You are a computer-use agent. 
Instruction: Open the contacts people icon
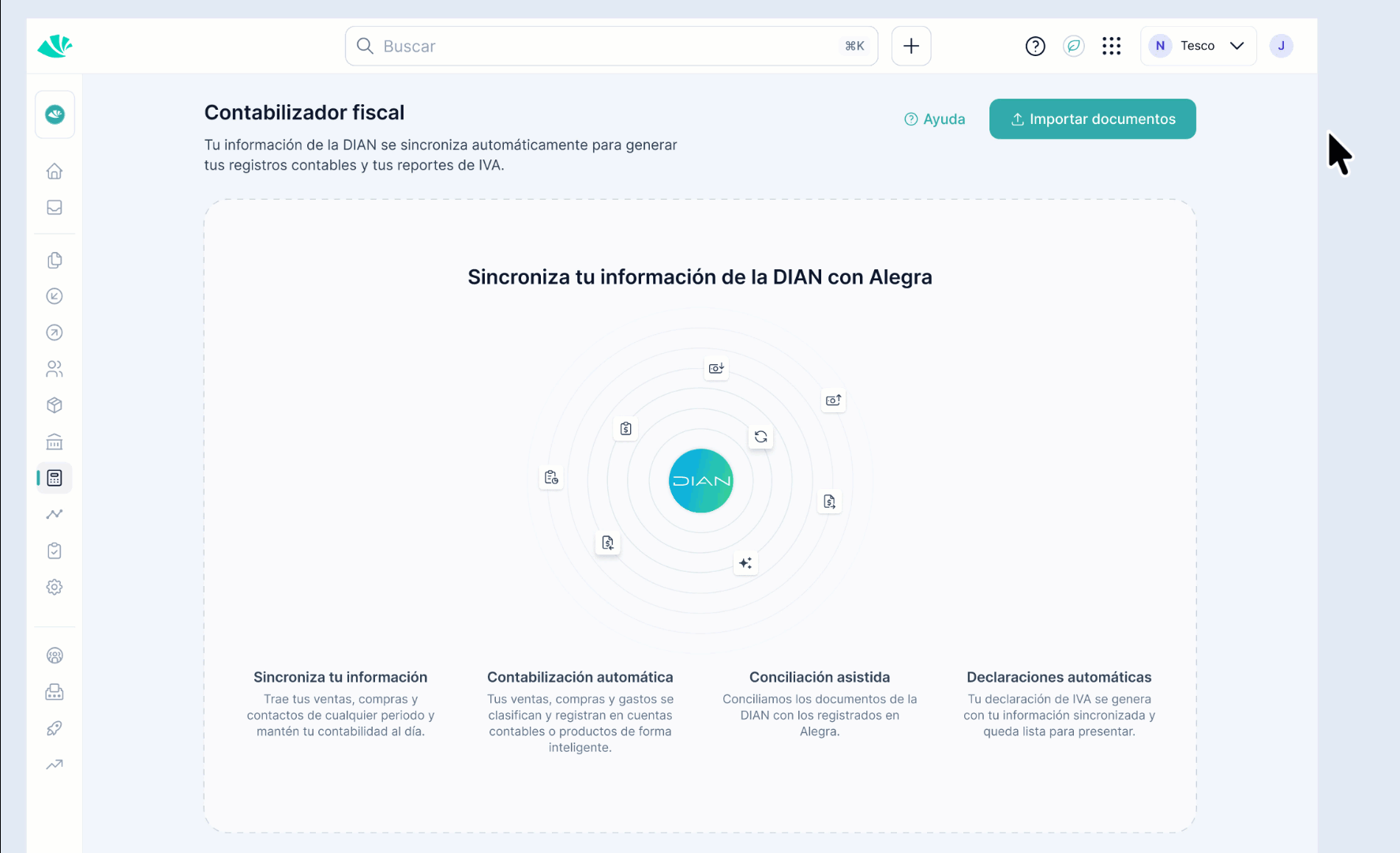(x=54, y=369)
